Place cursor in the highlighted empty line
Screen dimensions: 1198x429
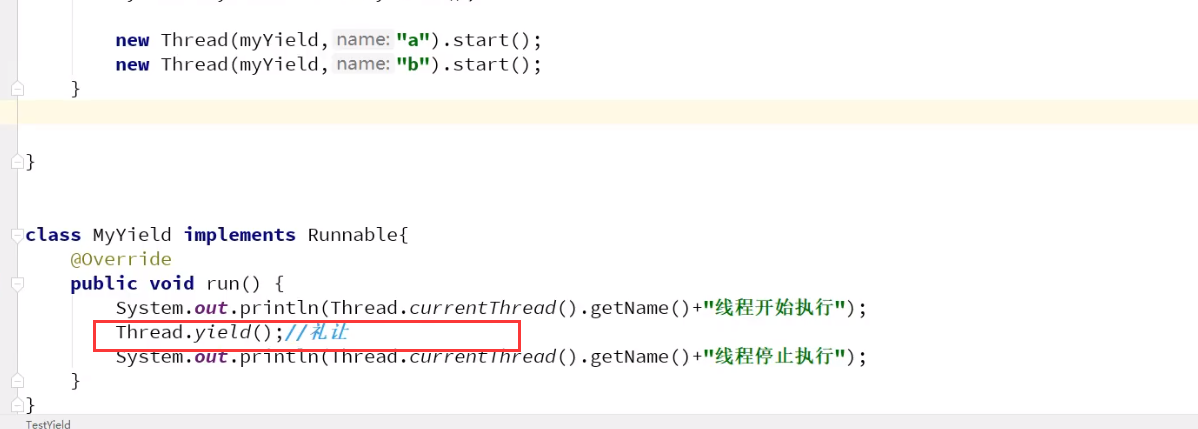tap(599, 112)
